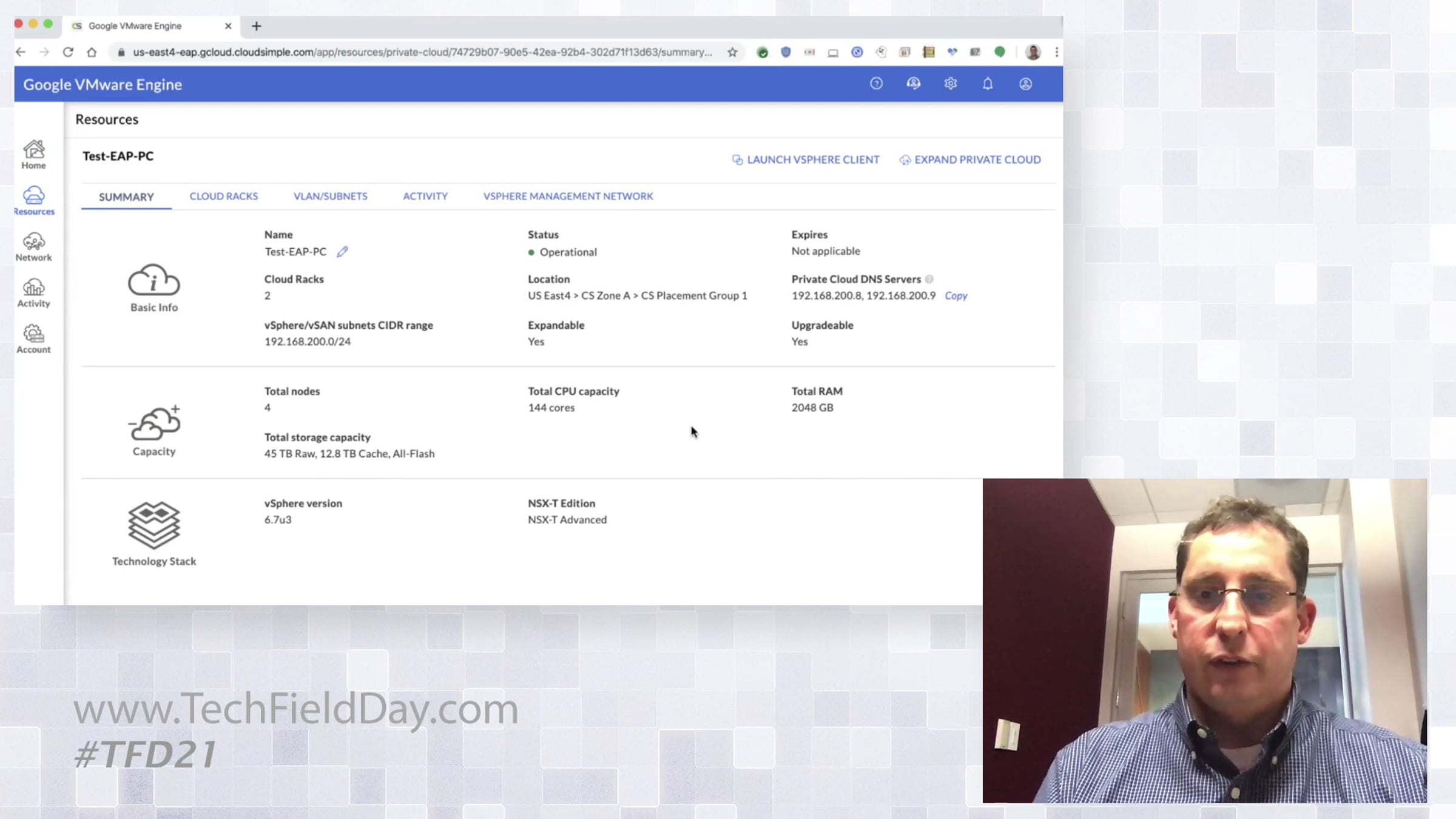Screen dimensions: 1456x819
Task: Open the Home sidebar icon
Action: (x=33, y=154)
